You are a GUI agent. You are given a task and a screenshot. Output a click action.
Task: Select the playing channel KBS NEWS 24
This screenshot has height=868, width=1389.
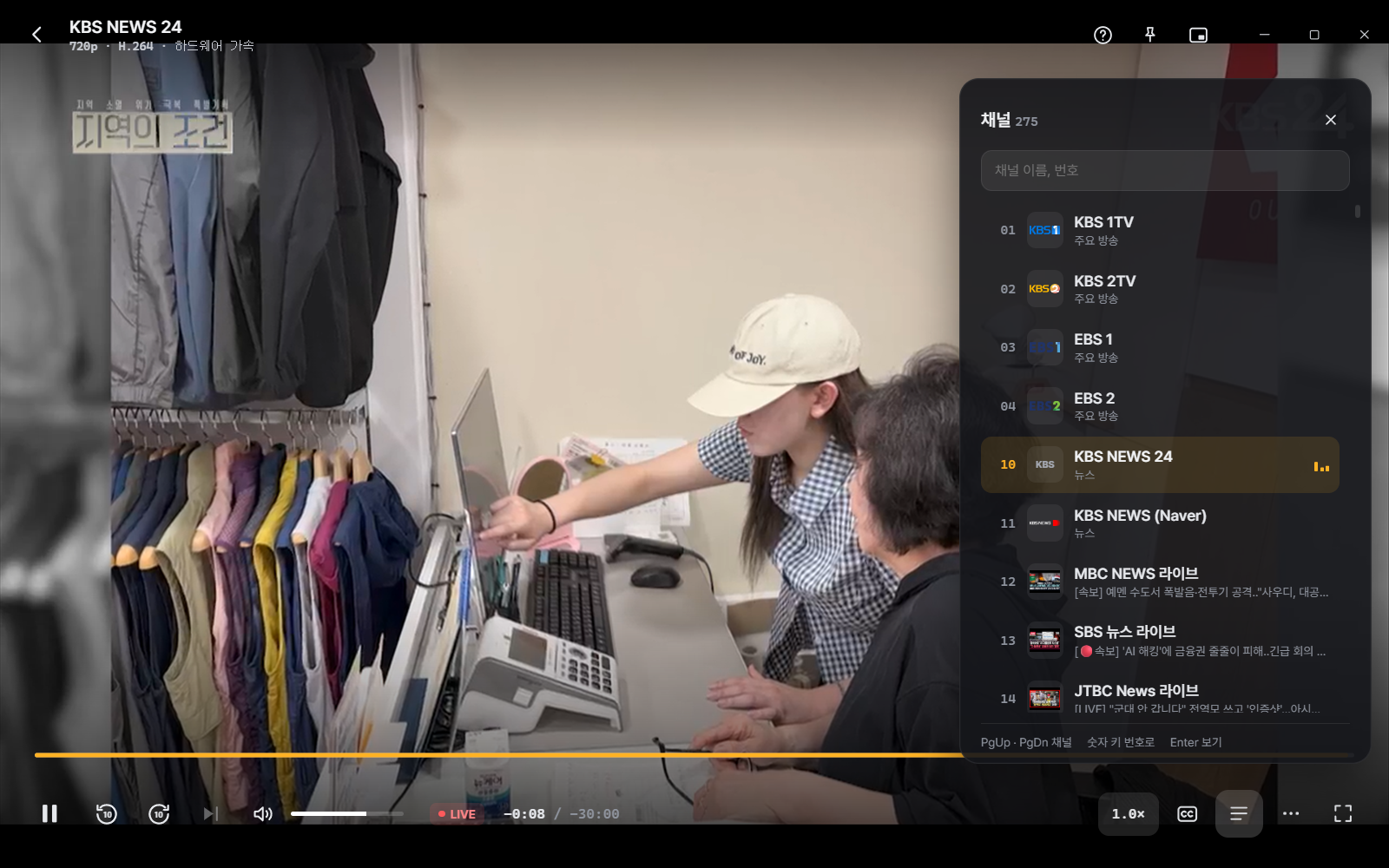[1160, 464]
